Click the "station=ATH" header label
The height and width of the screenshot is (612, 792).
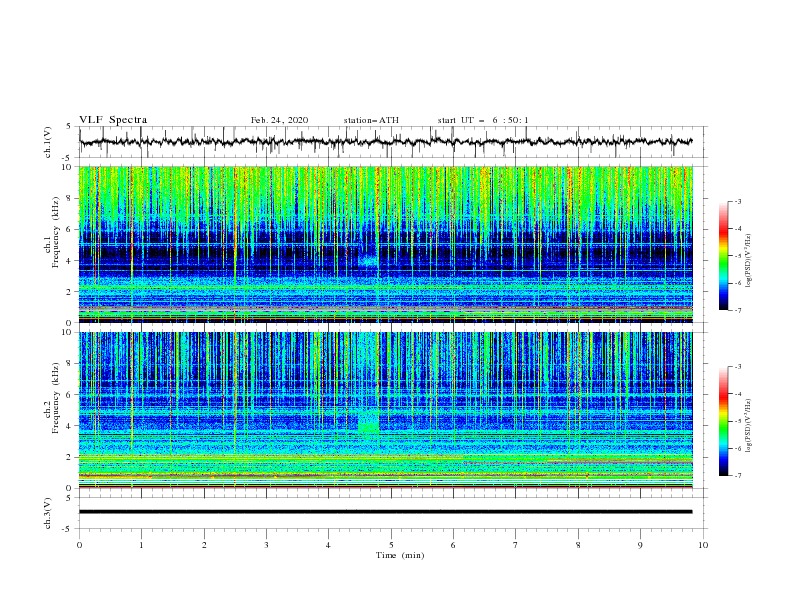coord(371,120)
